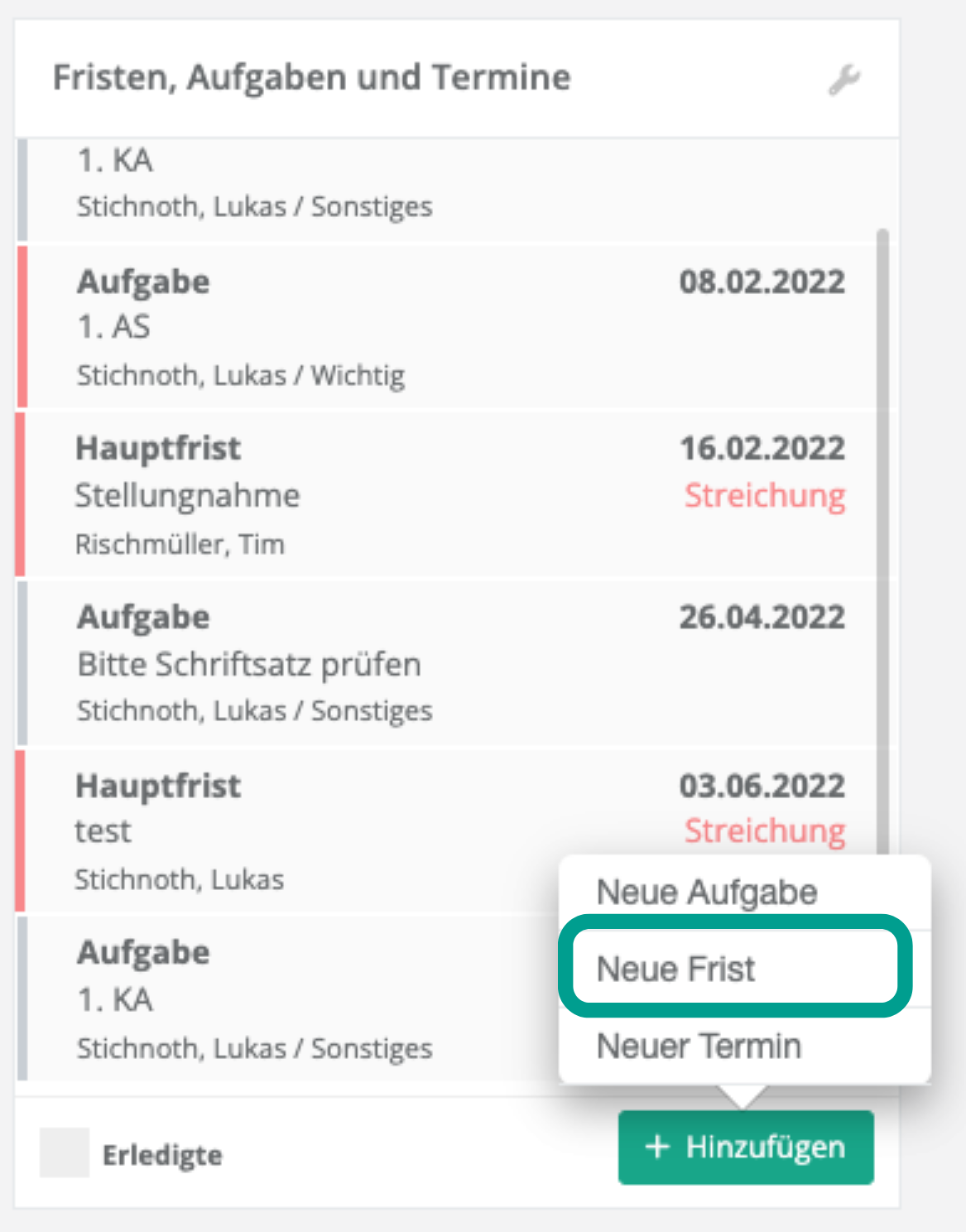Click the Fristen, Aufgaben und Termine heading
Viewport: 966px width, 1232px height.
point(311,78)
